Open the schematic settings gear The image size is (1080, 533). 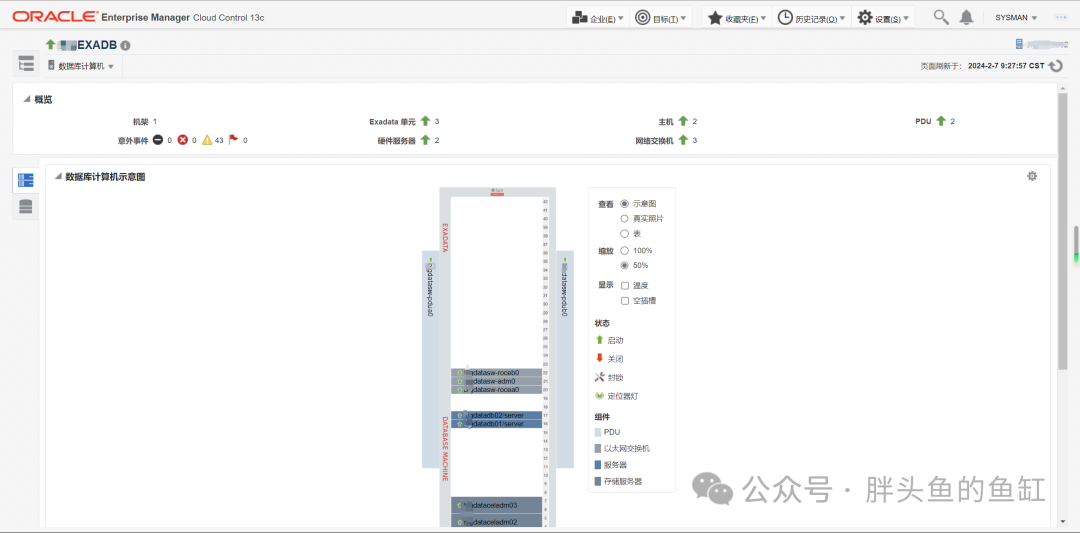point(1032,176)
